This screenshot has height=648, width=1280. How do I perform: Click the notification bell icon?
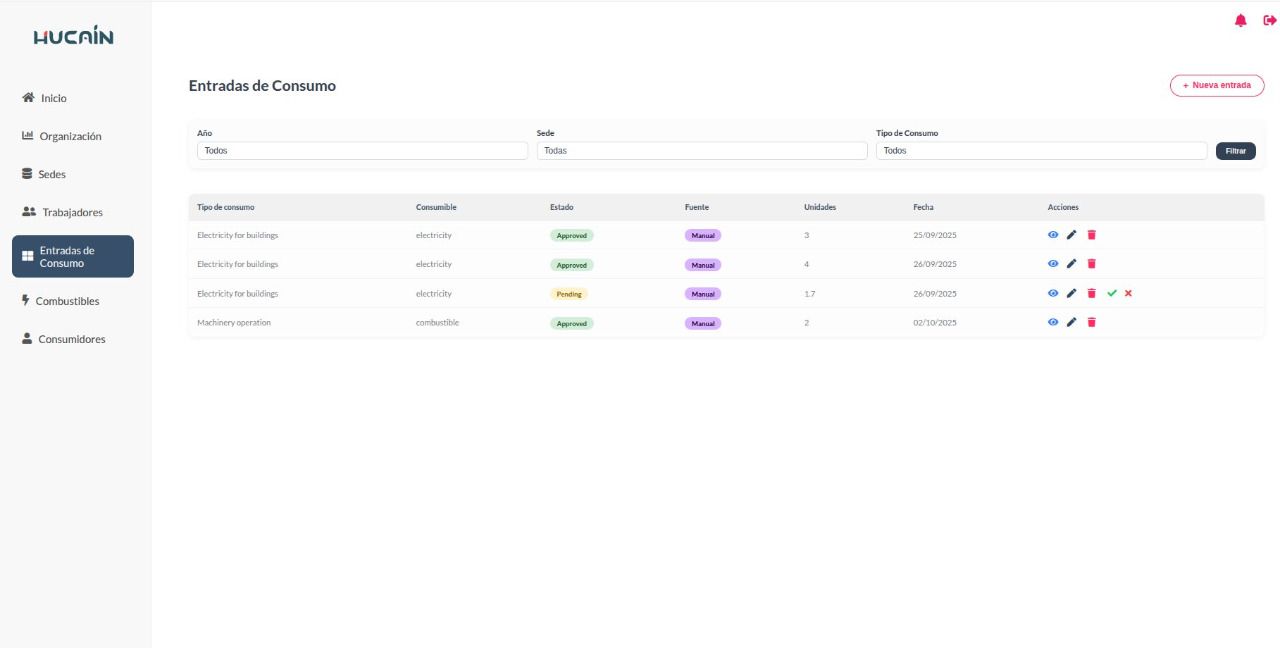1240,21
